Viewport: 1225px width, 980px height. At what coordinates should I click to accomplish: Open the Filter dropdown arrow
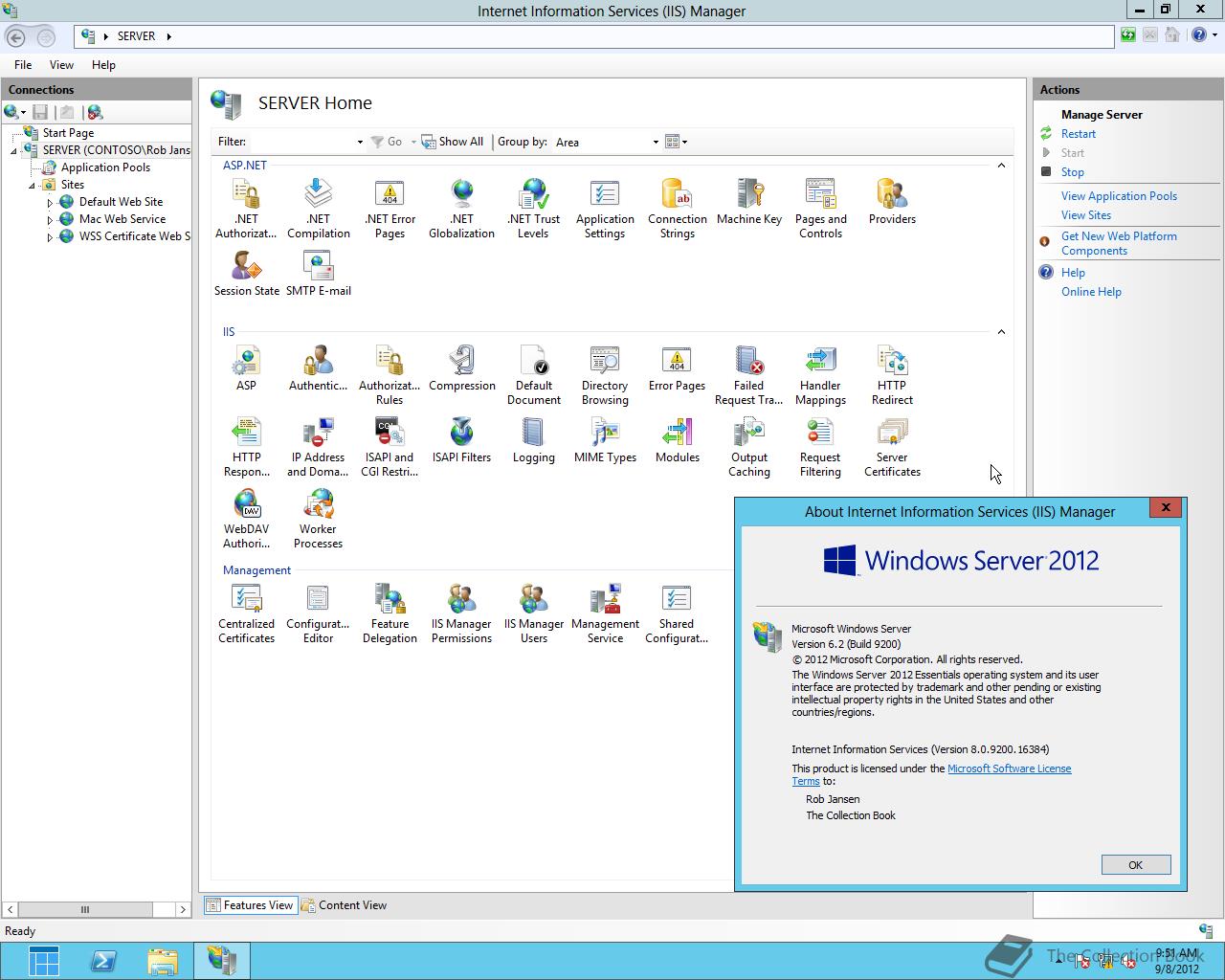point(360,142)
